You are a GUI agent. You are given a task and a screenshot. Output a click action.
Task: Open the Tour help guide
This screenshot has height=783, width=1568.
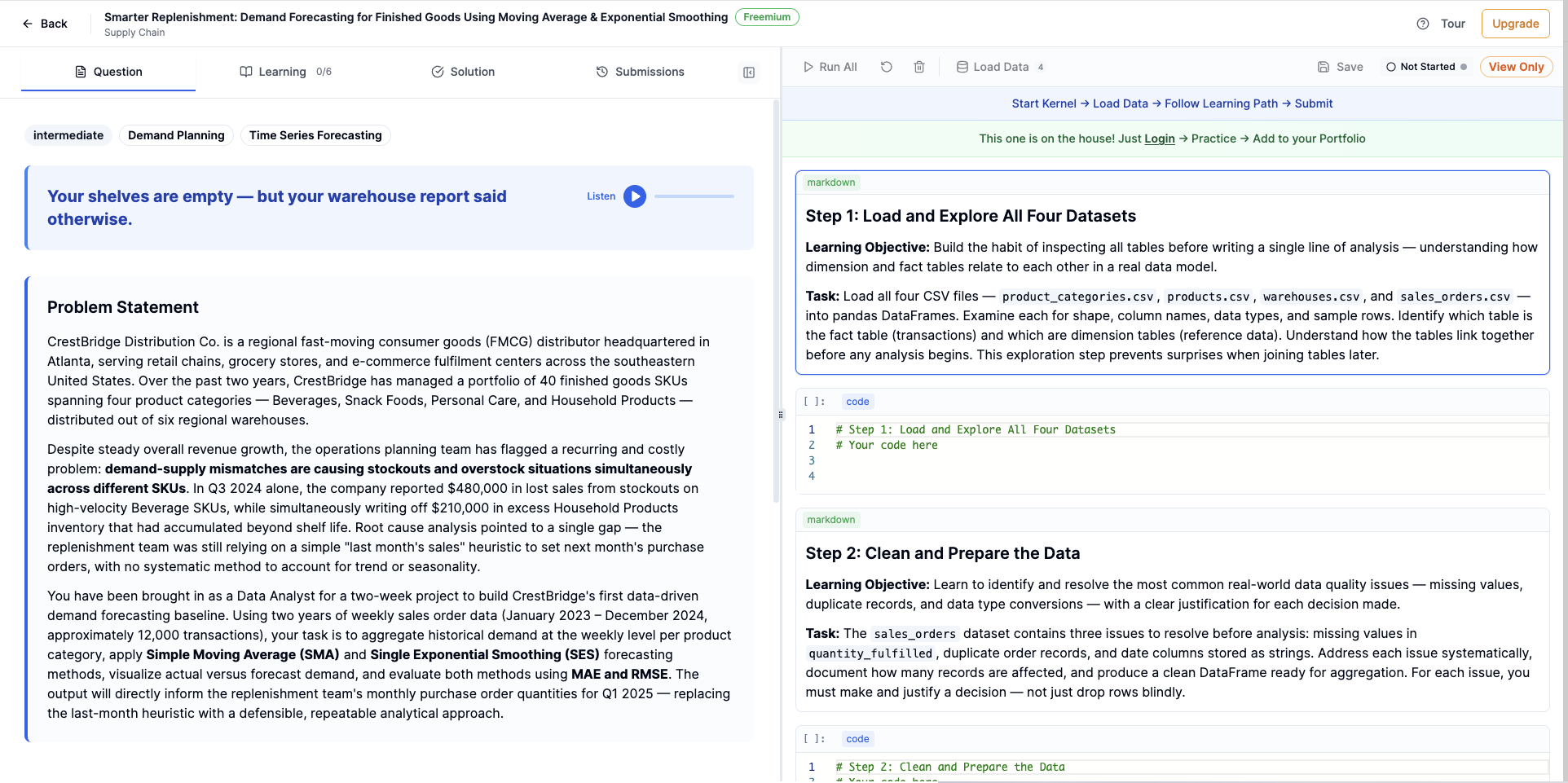[1441, 24]
